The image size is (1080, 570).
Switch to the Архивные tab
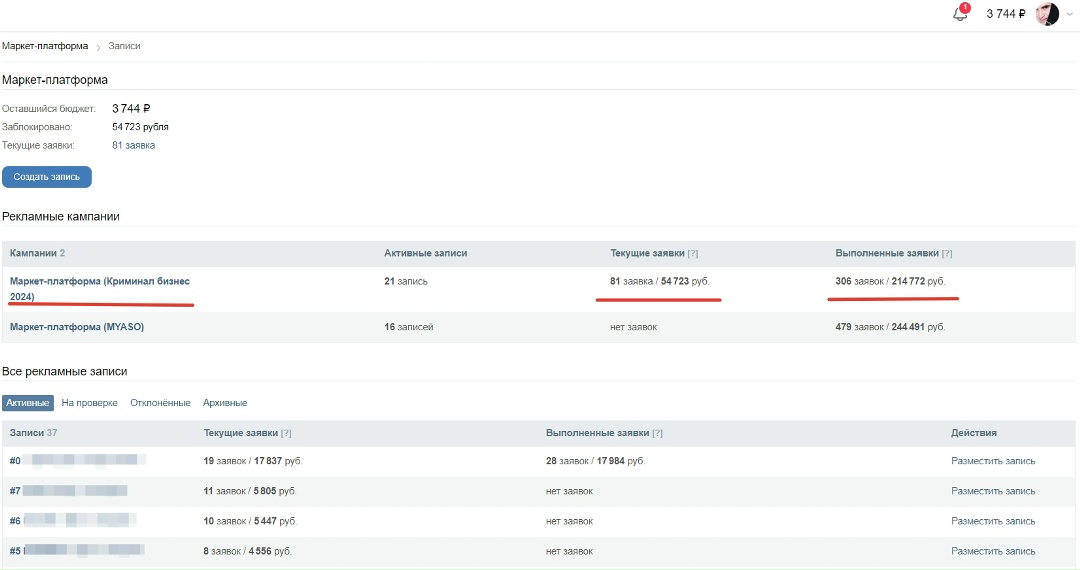[x=225, y=403]
